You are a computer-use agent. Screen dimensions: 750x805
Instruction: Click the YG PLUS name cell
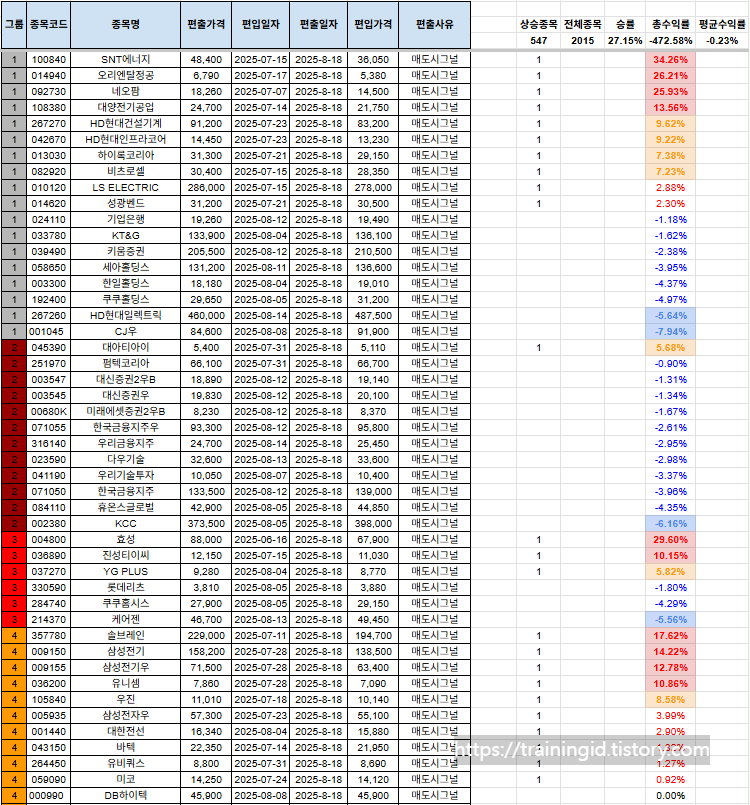tap(125, 571)
